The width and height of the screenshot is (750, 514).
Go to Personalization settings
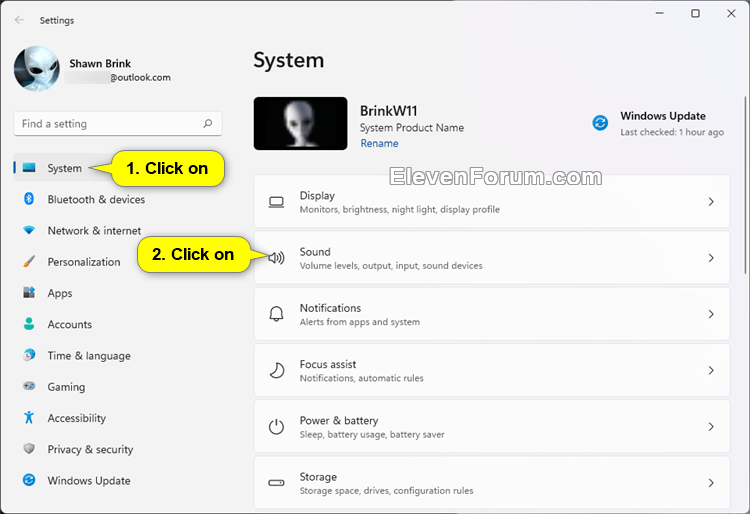(84, 262)
